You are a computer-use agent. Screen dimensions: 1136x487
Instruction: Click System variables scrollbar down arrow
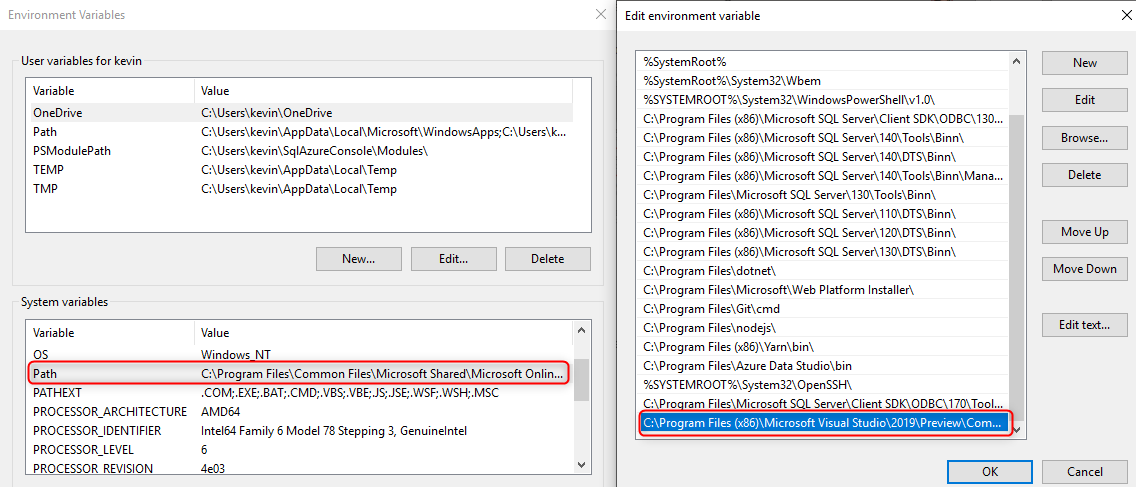[580, 465]
